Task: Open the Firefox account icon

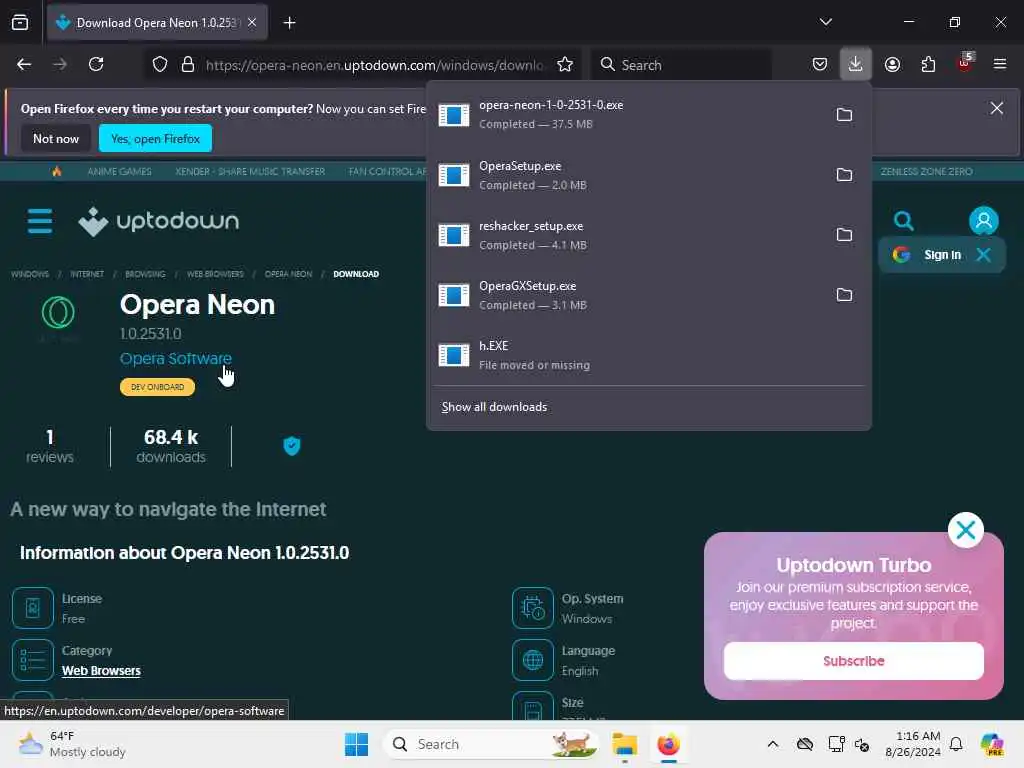Action: (x=892, y=64)
